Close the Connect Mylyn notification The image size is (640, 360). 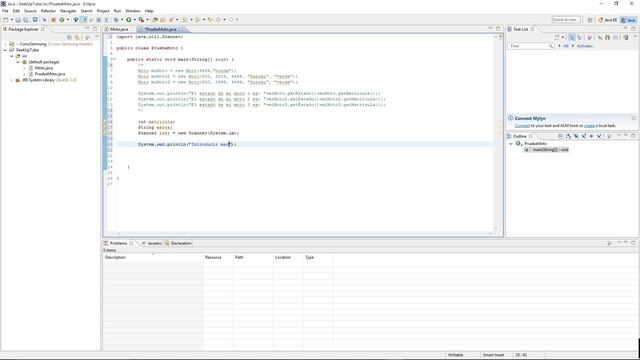click(x=633, y=118)
